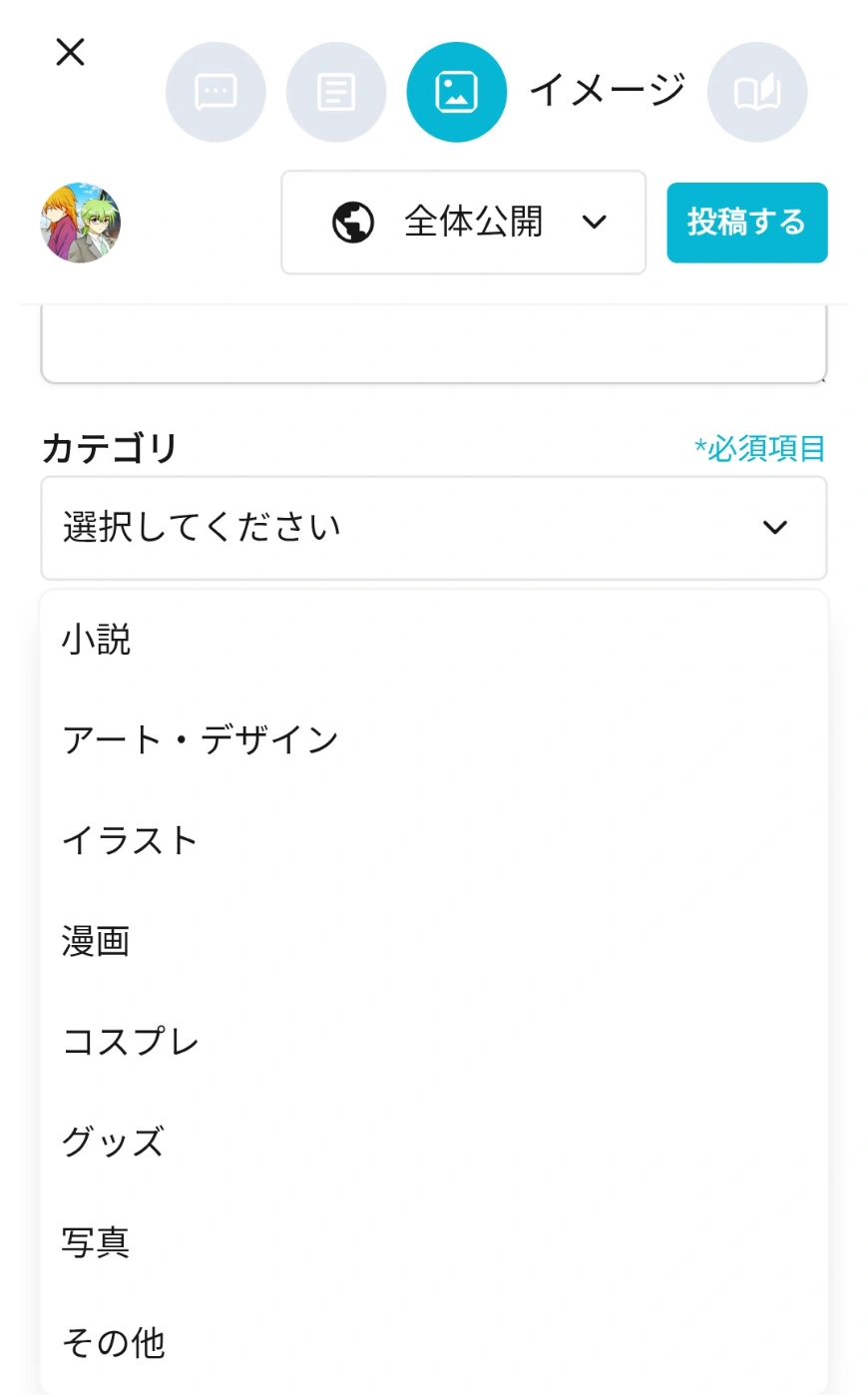Select the active image post type icon

(456, 92)
